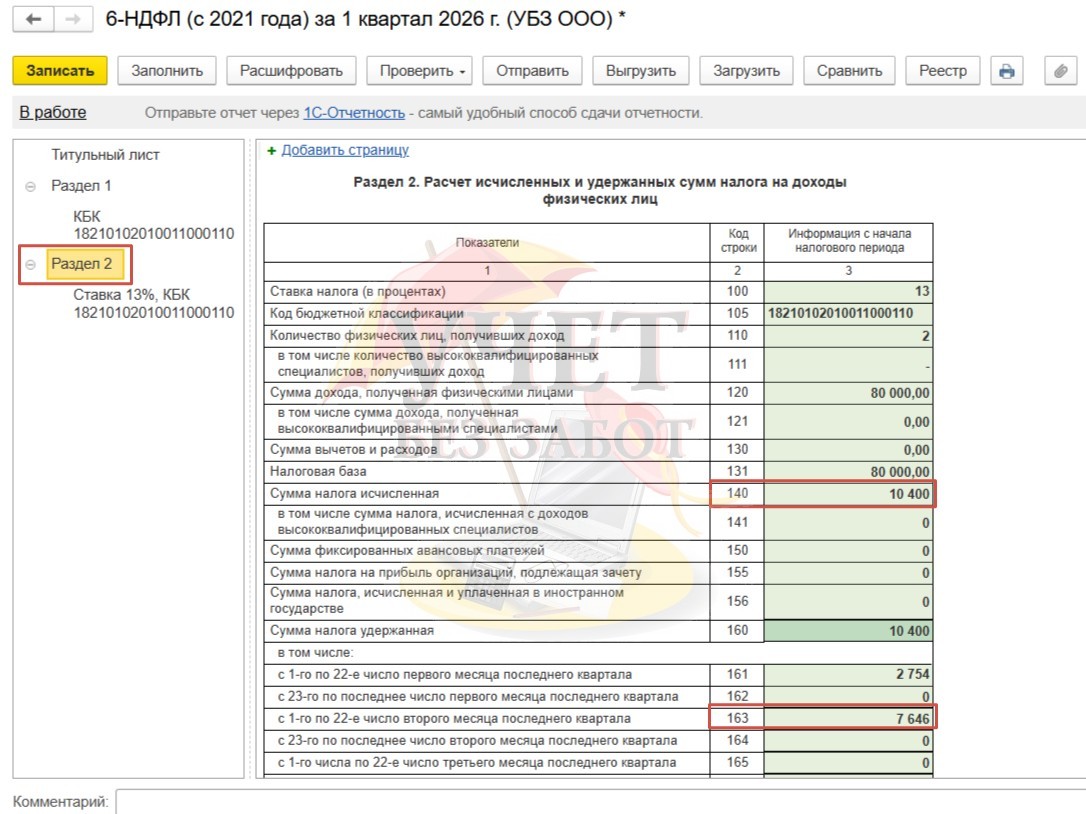This screenshot has width=1086, height=814.
Task: Click the Расшифровать button
Action: [x=291, y=71]
